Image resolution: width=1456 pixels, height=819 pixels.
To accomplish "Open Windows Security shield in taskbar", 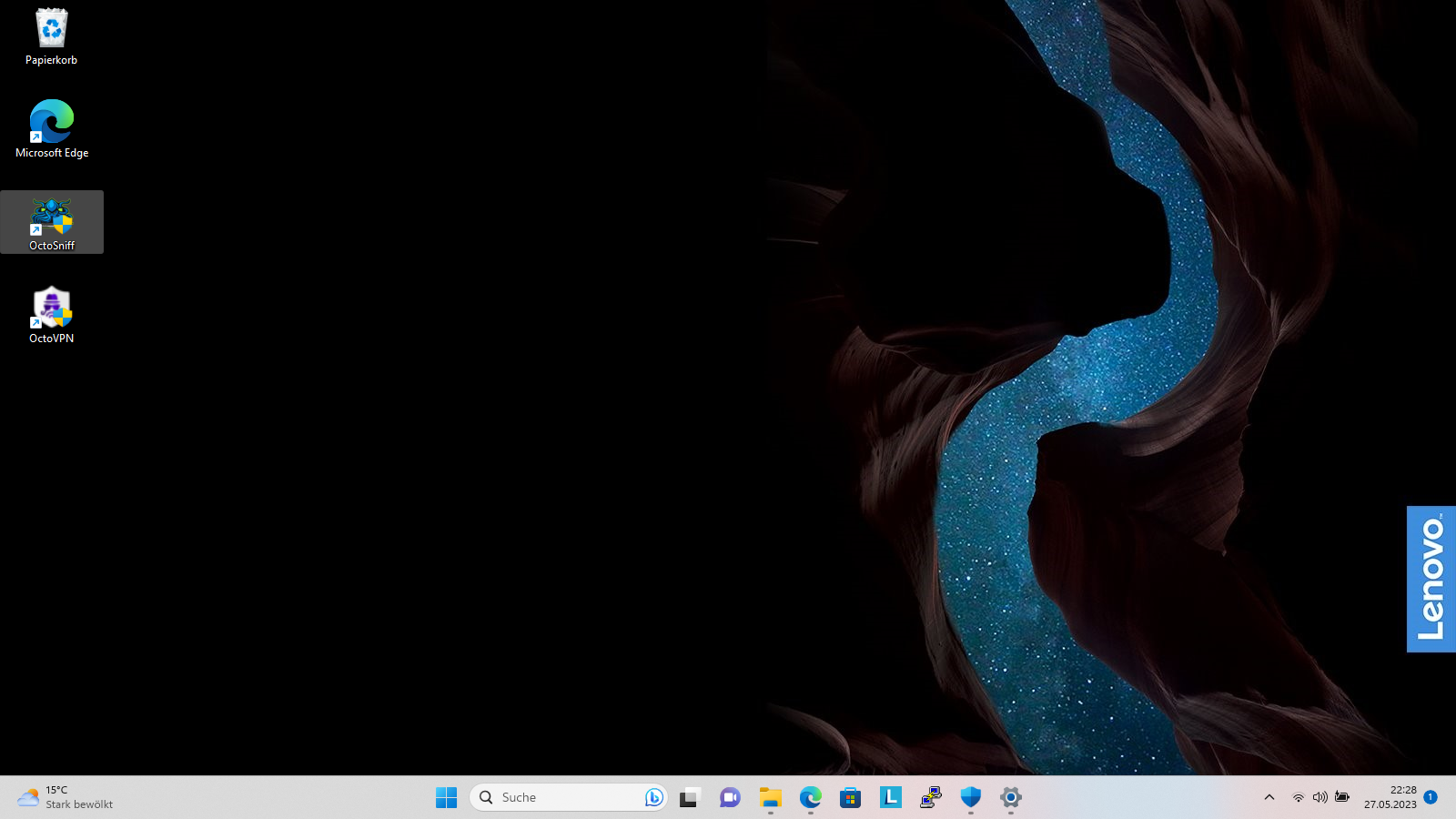I will coord(970,798).
